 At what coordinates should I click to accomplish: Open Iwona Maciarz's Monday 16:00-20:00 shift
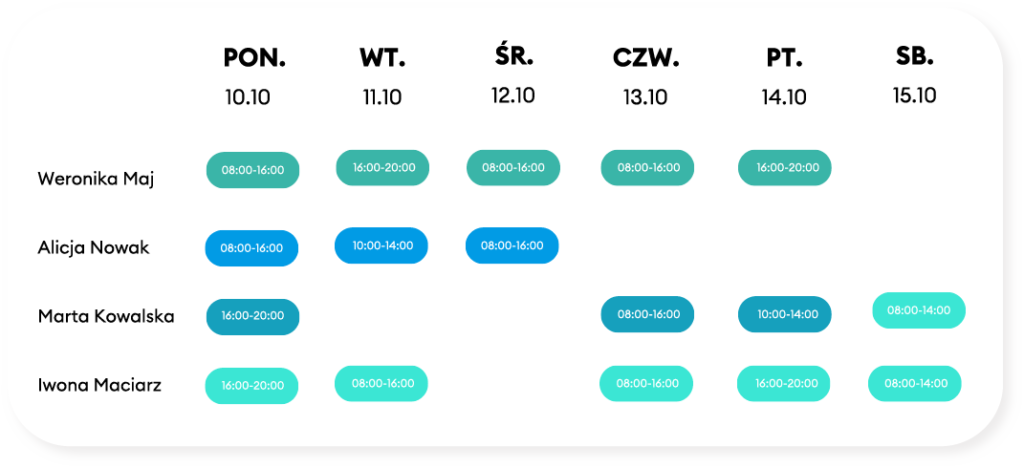(x=251, y=386)
